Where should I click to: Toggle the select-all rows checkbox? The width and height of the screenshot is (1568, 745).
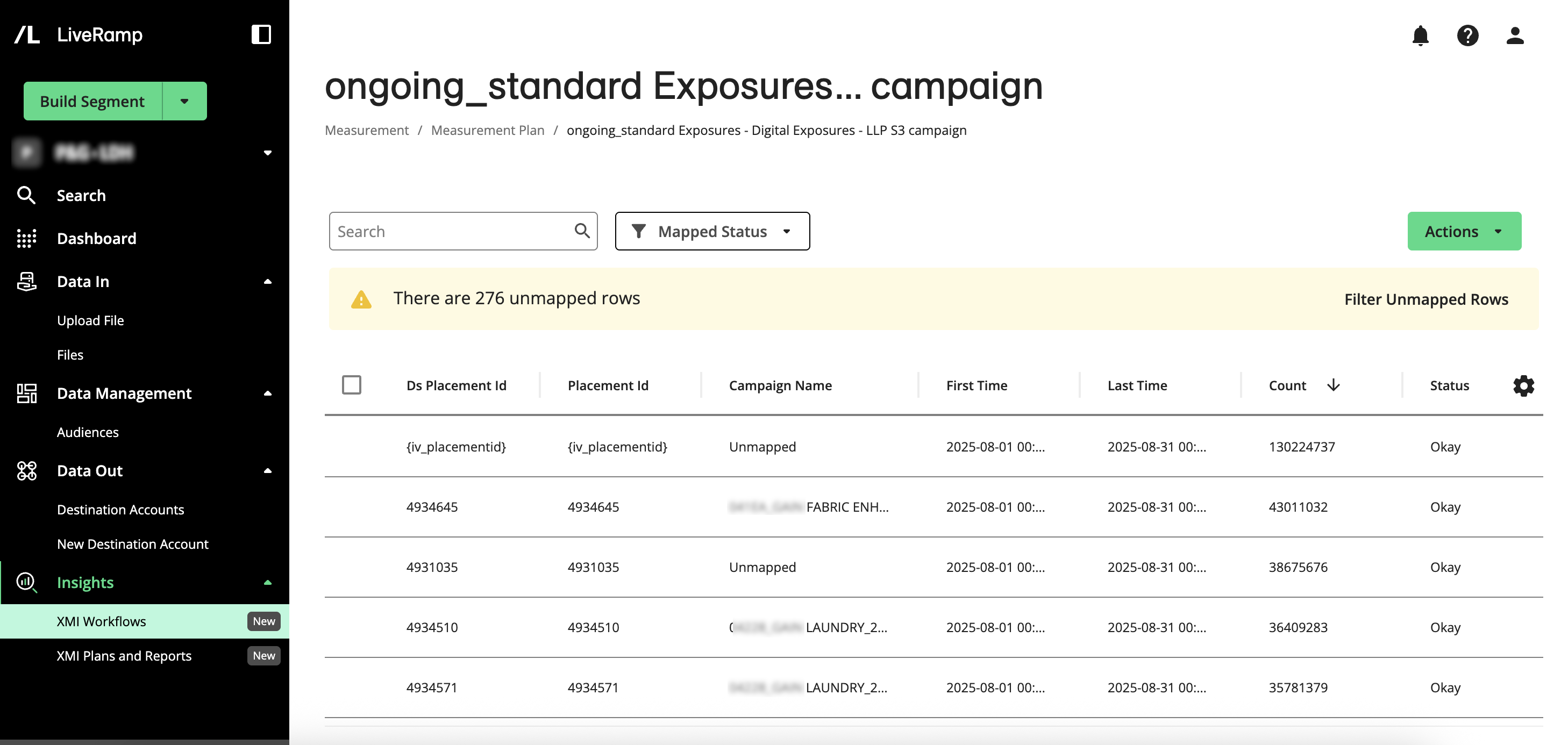point(351,385)
